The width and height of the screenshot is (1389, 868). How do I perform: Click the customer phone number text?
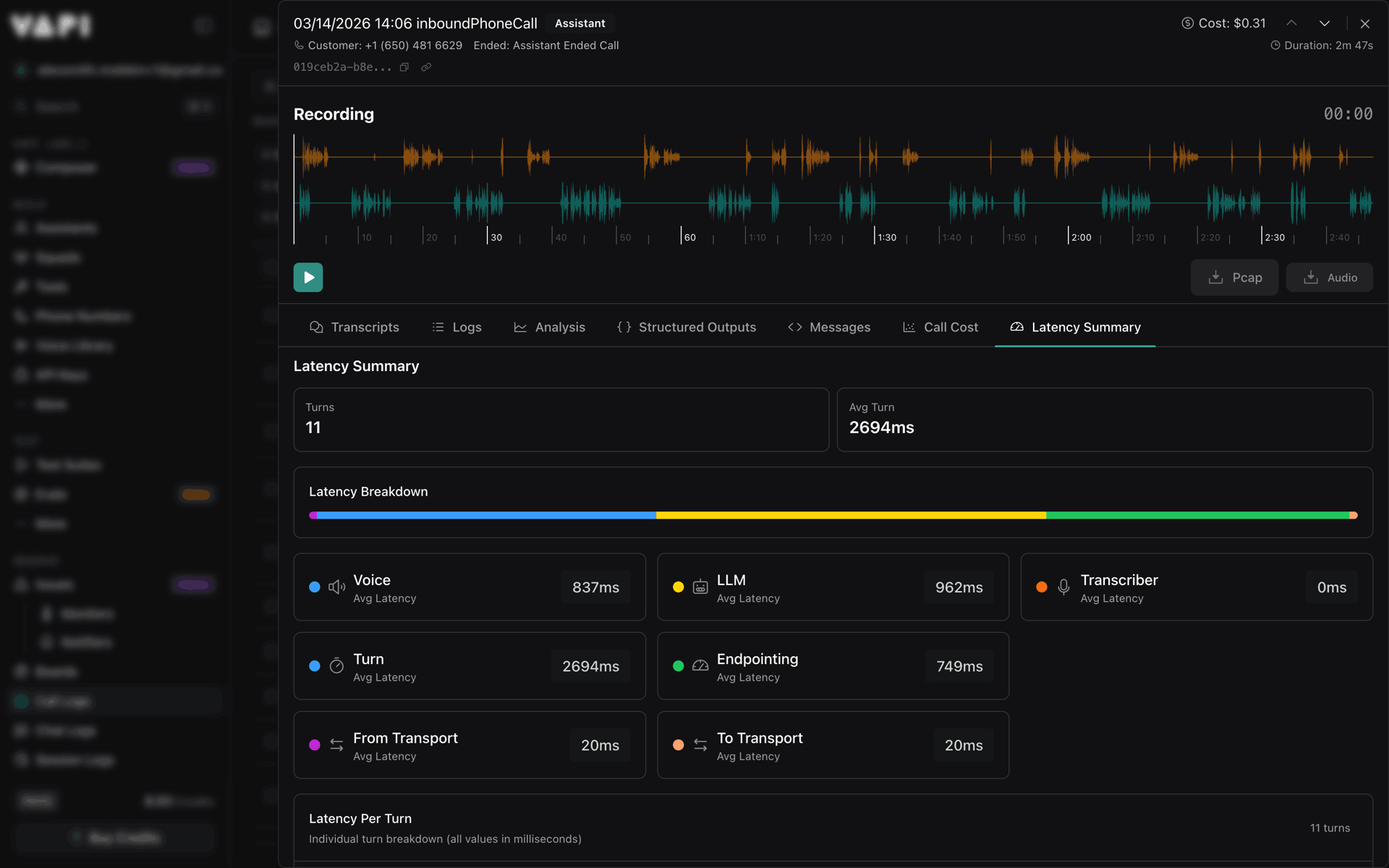(413, 45)
